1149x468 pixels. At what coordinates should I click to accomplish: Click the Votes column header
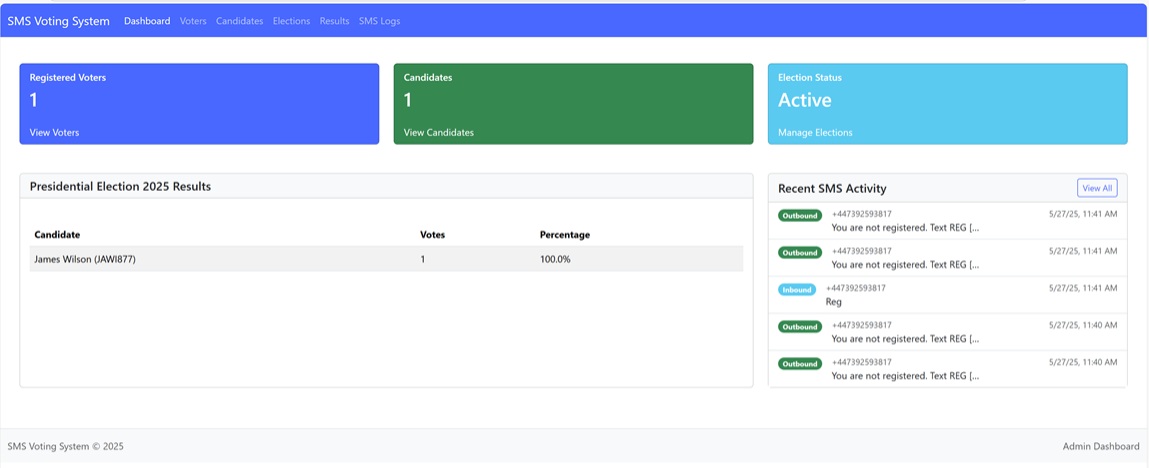coord(432,235)
